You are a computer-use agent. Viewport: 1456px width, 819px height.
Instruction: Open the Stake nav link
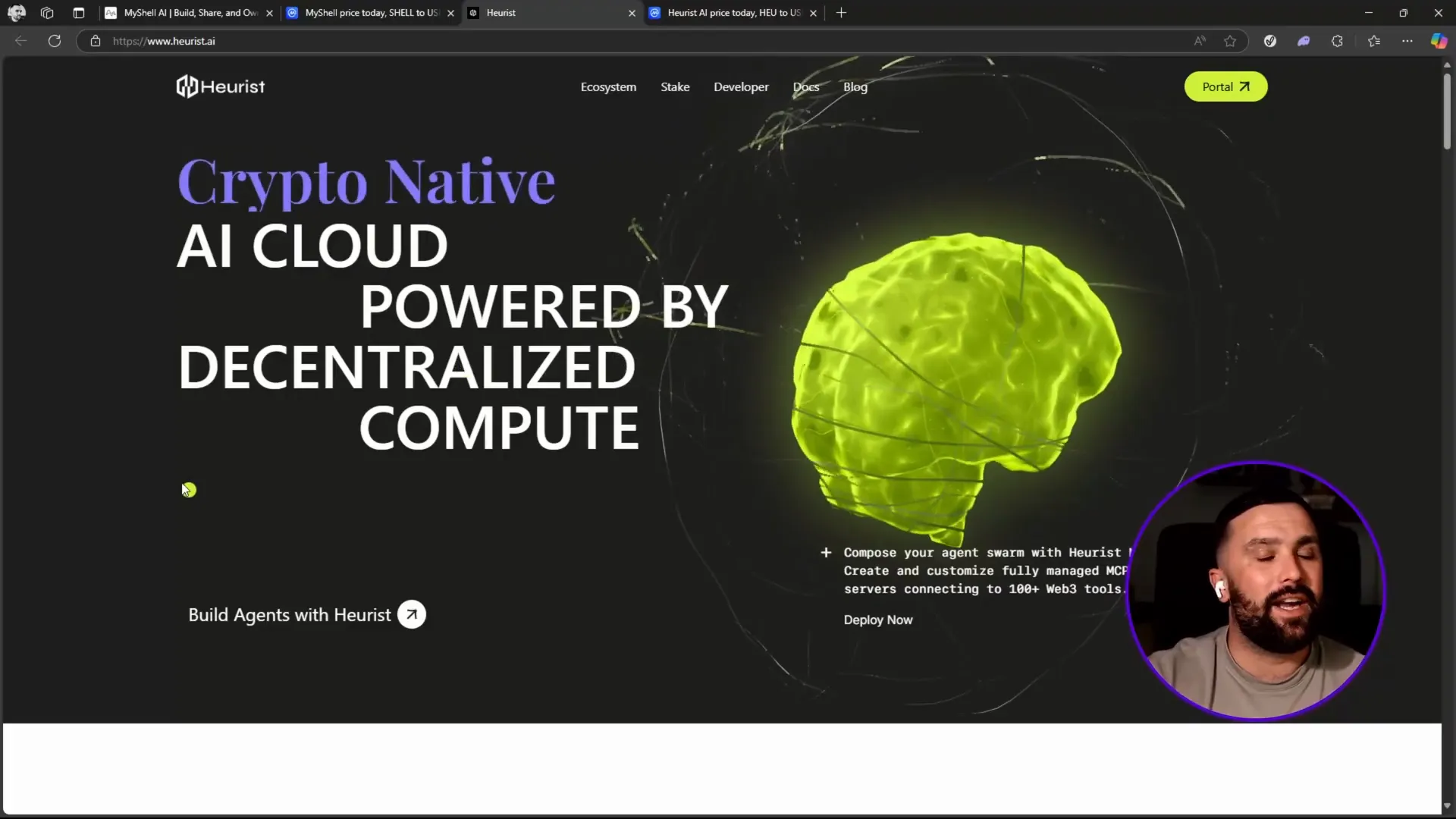[x=675, y=87]
